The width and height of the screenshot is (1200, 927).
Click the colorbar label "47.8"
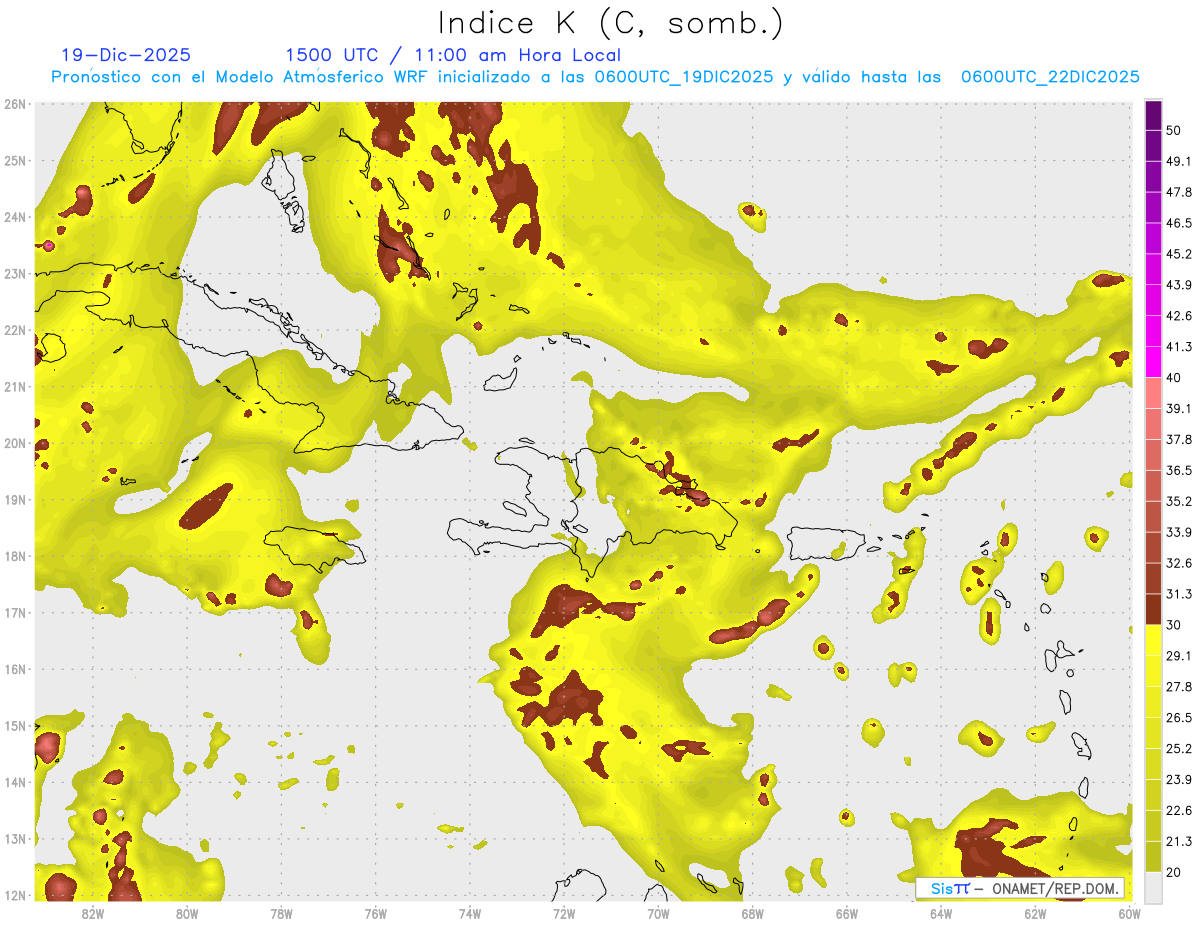1179,192
